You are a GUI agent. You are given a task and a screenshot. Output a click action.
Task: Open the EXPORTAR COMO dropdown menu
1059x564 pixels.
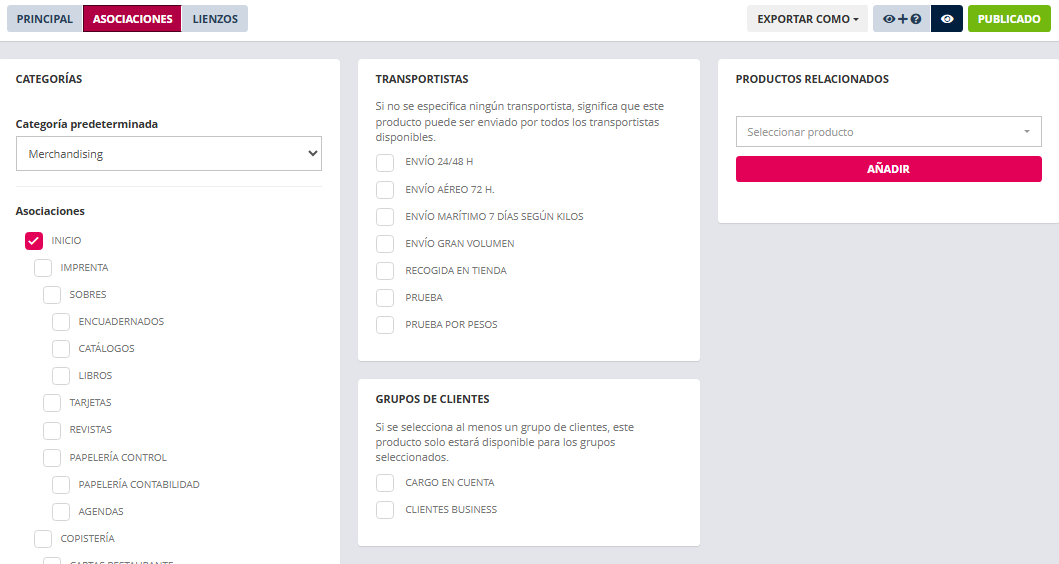[808, 19]
